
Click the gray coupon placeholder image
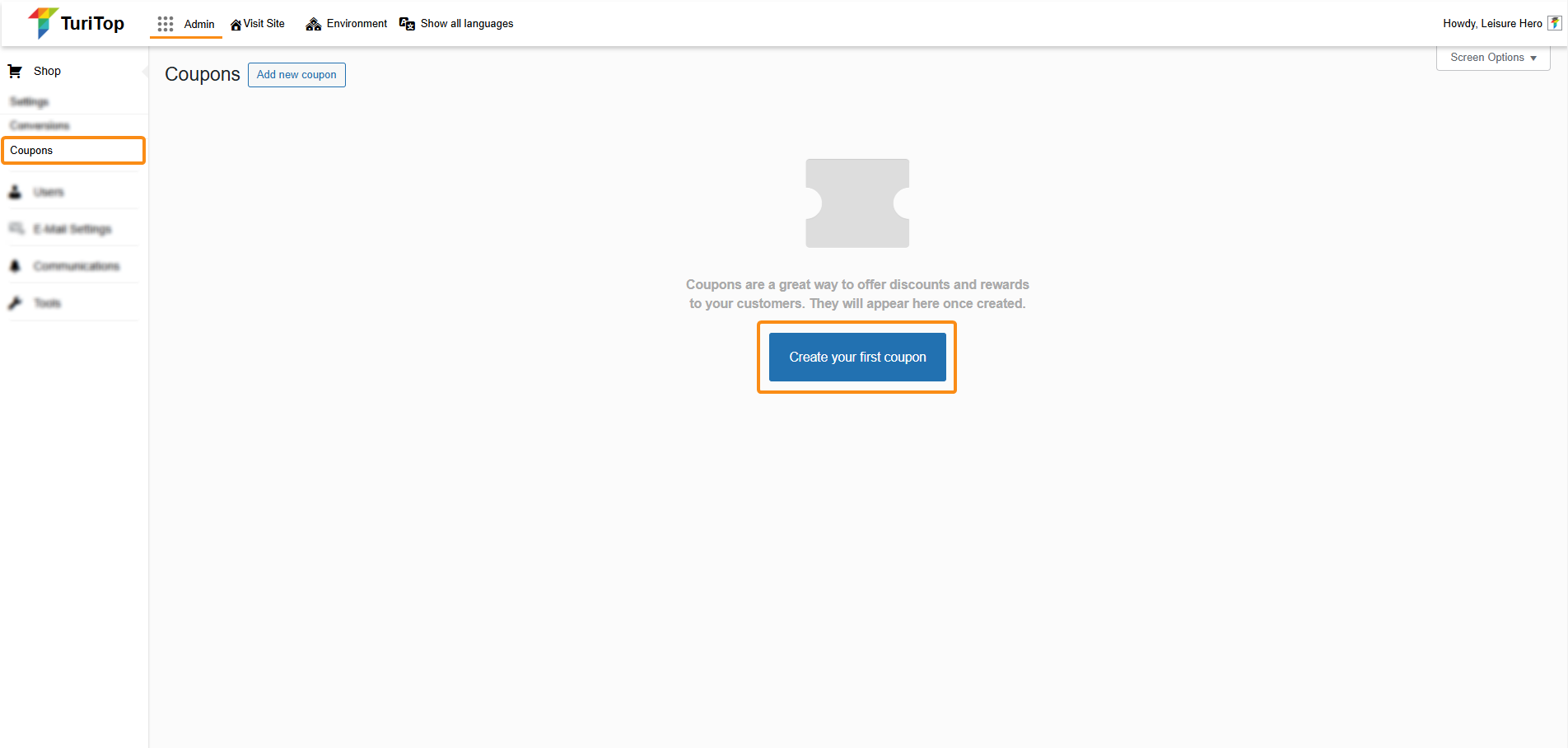(856, 203)
